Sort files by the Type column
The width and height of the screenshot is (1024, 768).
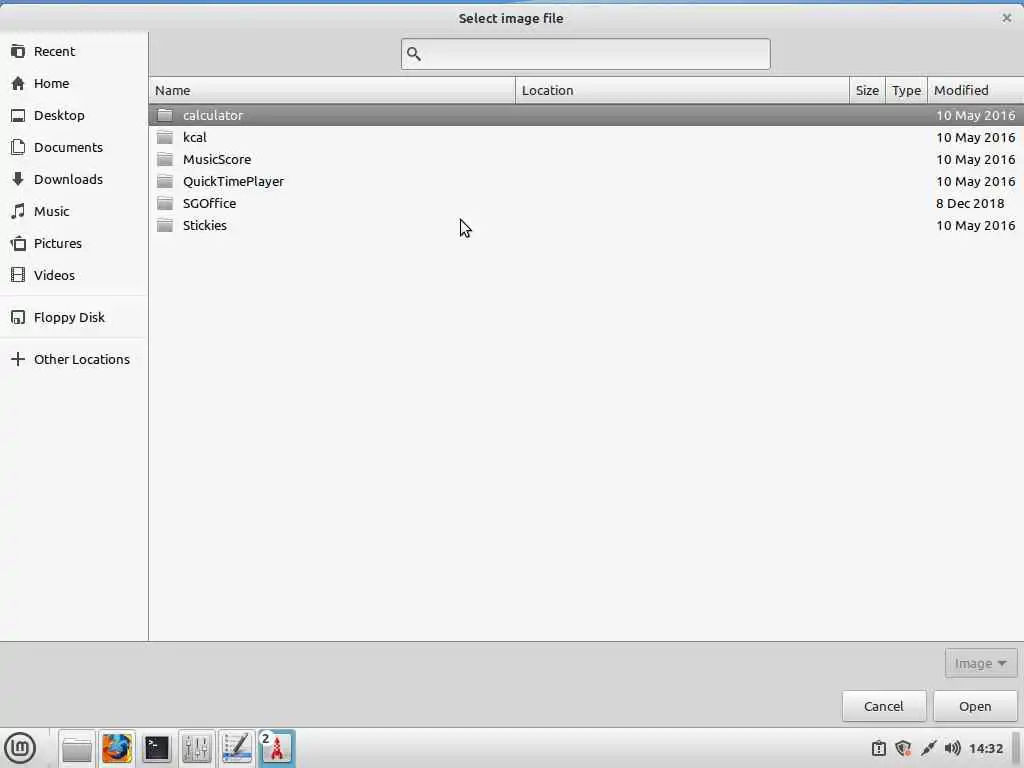(906, 90)
